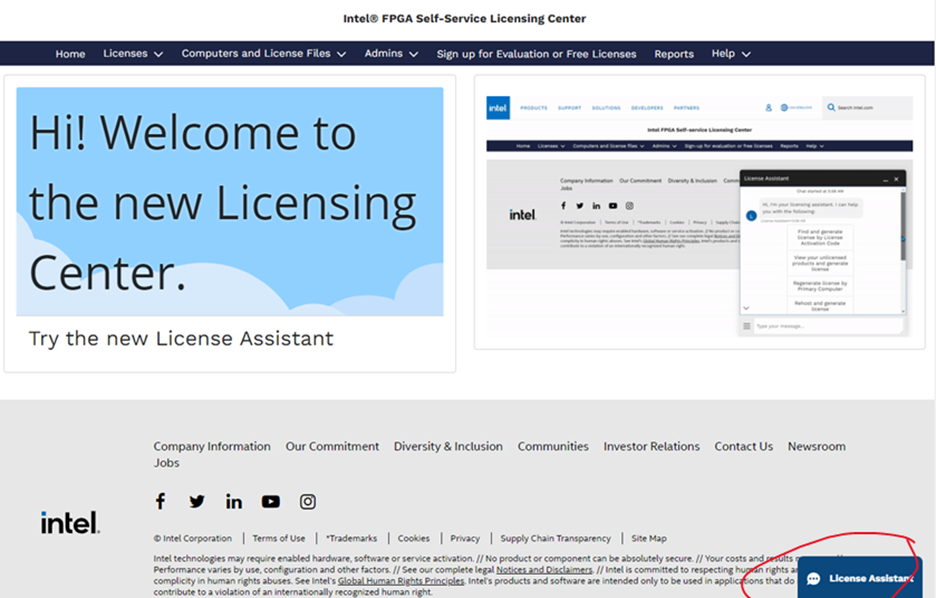Screen dimensions: 936x598
Task: Open the Reports menu item
Action: pos(674,54)
